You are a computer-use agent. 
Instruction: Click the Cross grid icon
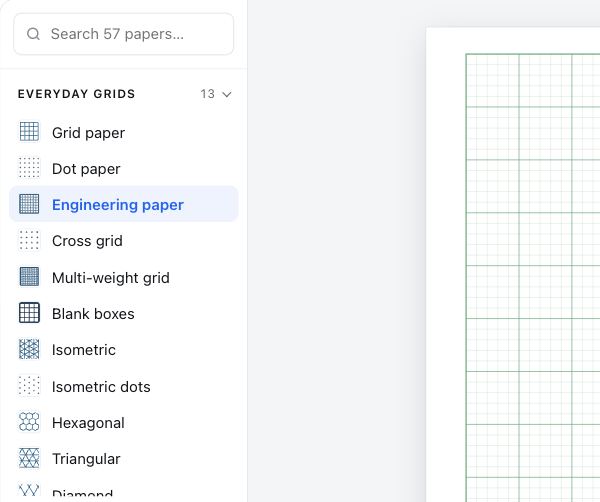29,240
